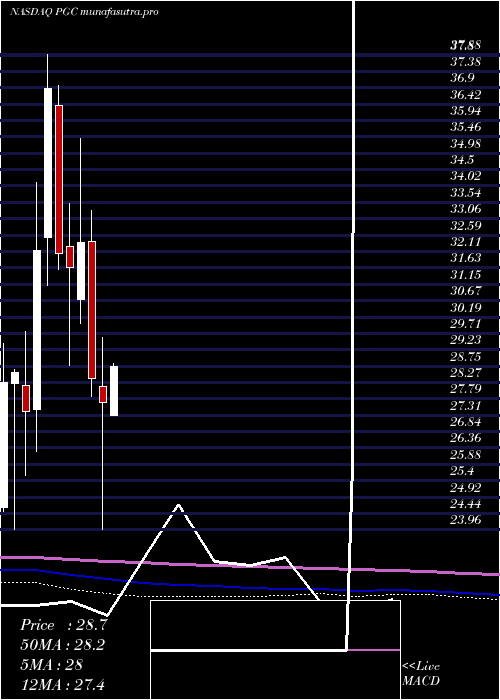The height and width of the screenshot is (700, 500).
Task: Click the 30.67 price axis label
Action: (x=465, y=291)
